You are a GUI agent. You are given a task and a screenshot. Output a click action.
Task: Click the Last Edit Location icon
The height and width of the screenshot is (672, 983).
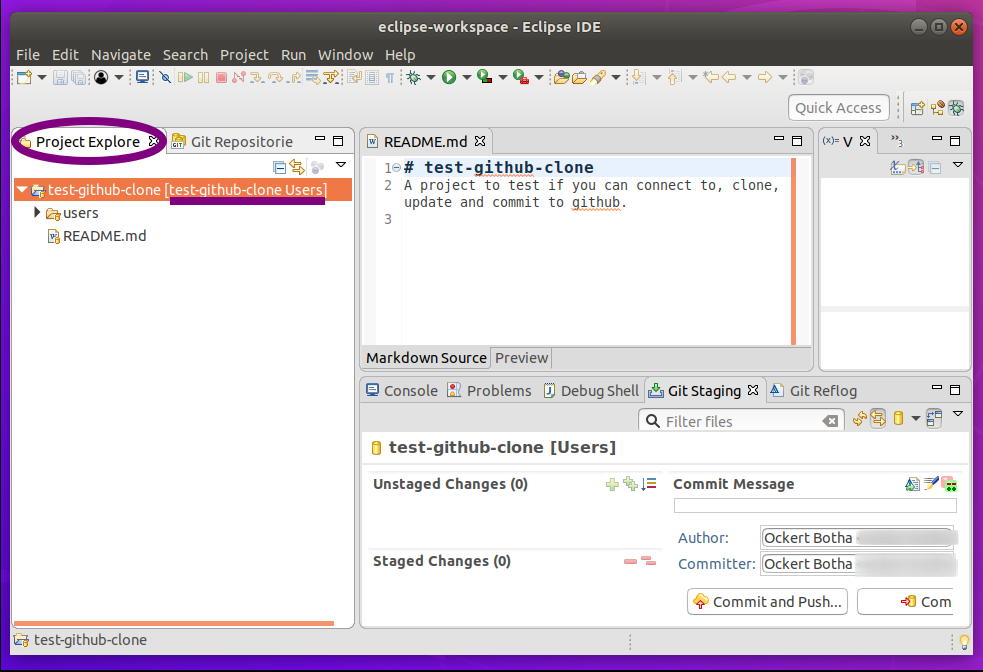[x=710, y=77]
